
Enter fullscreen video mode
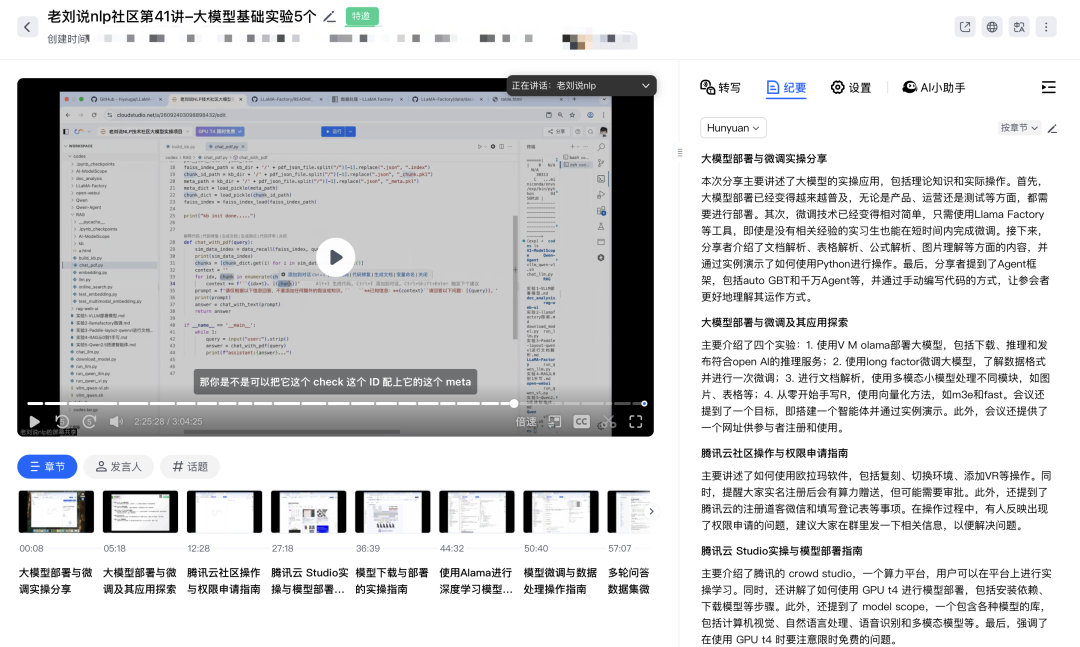(636, 421)
